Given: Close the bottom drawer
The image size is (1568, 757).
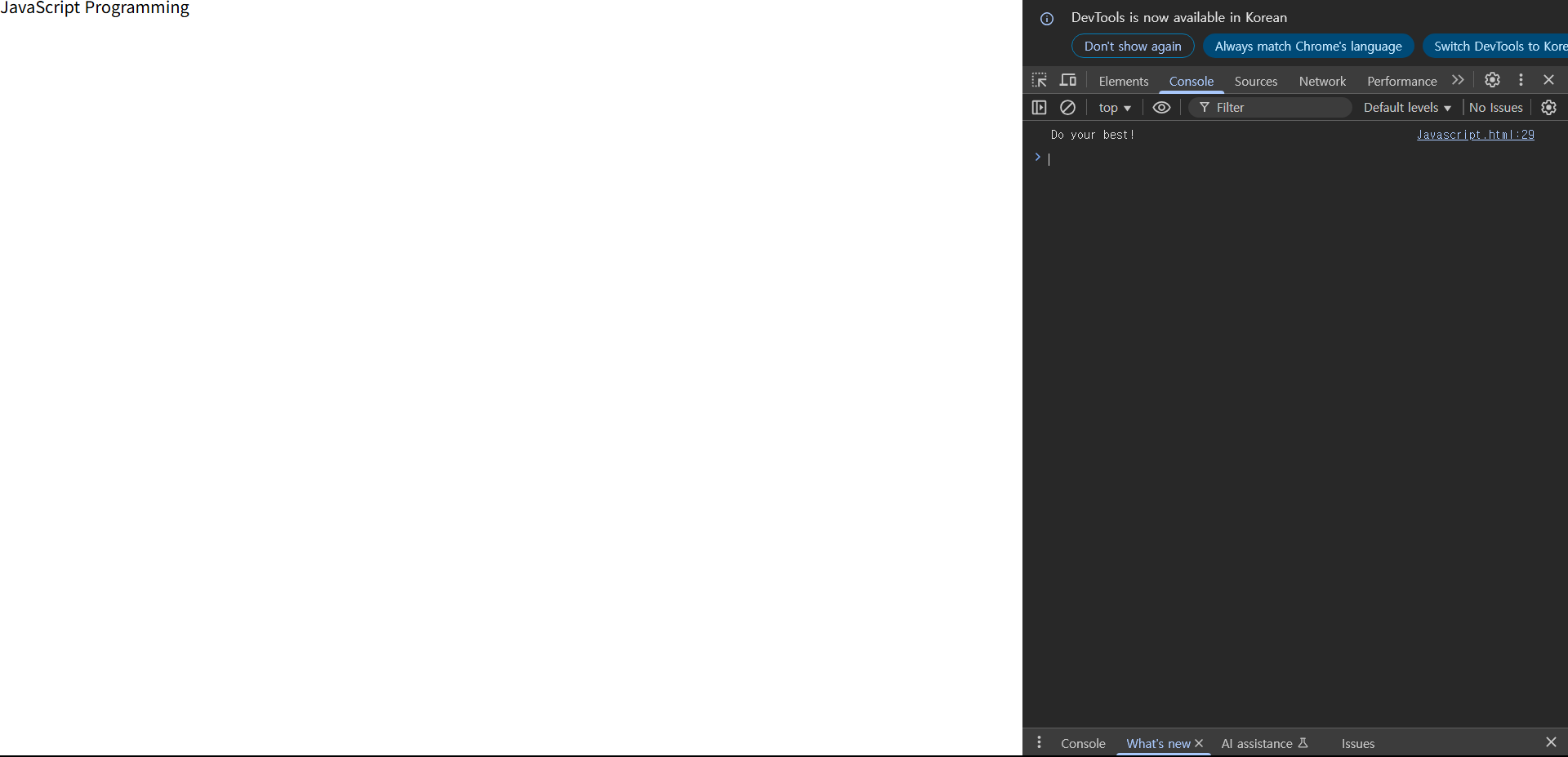Looking at the screenshot, I should click(1551, 741).
